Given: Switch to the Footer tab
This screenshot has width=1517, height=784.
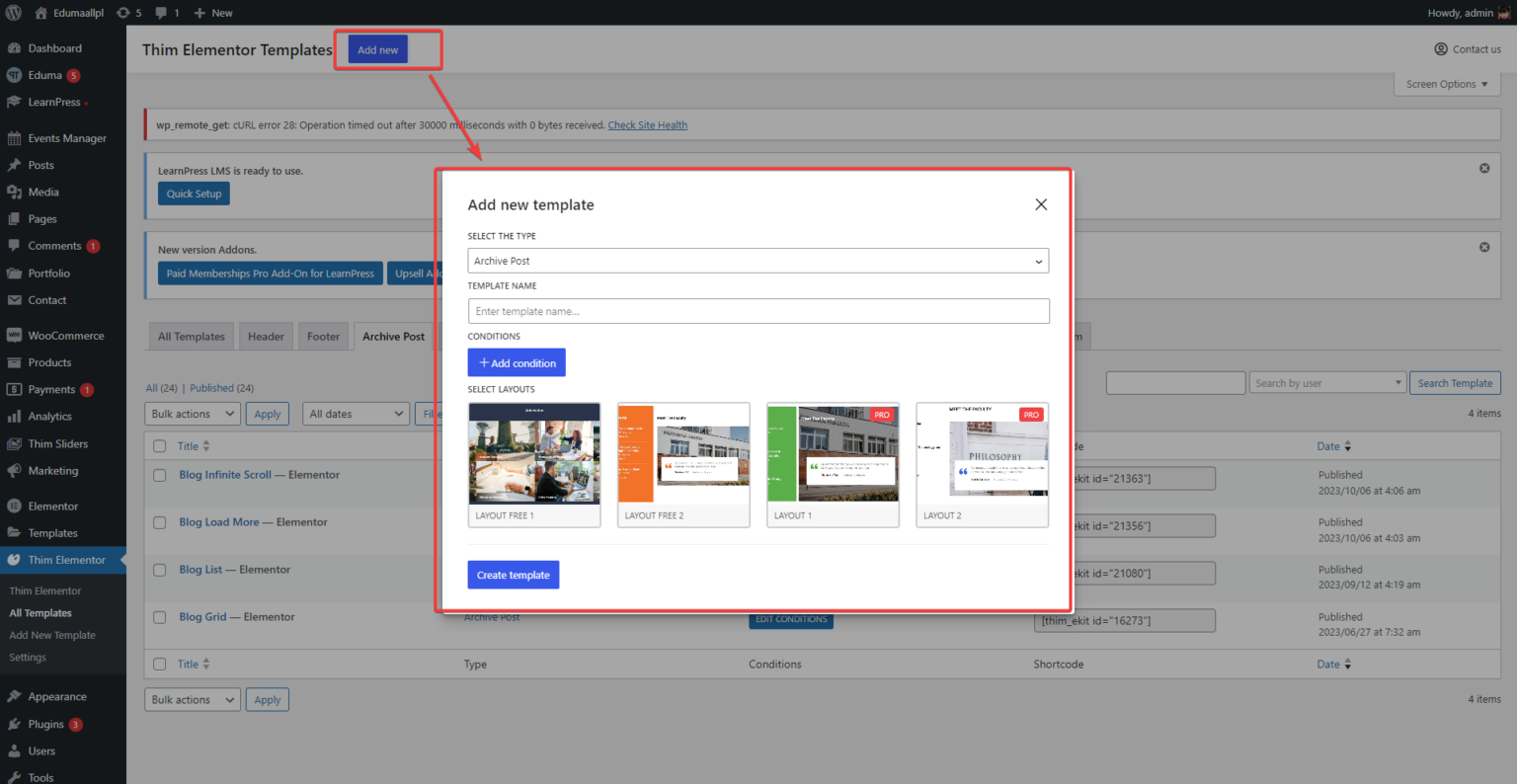Looking at the screenshot, I should point(323,336).
